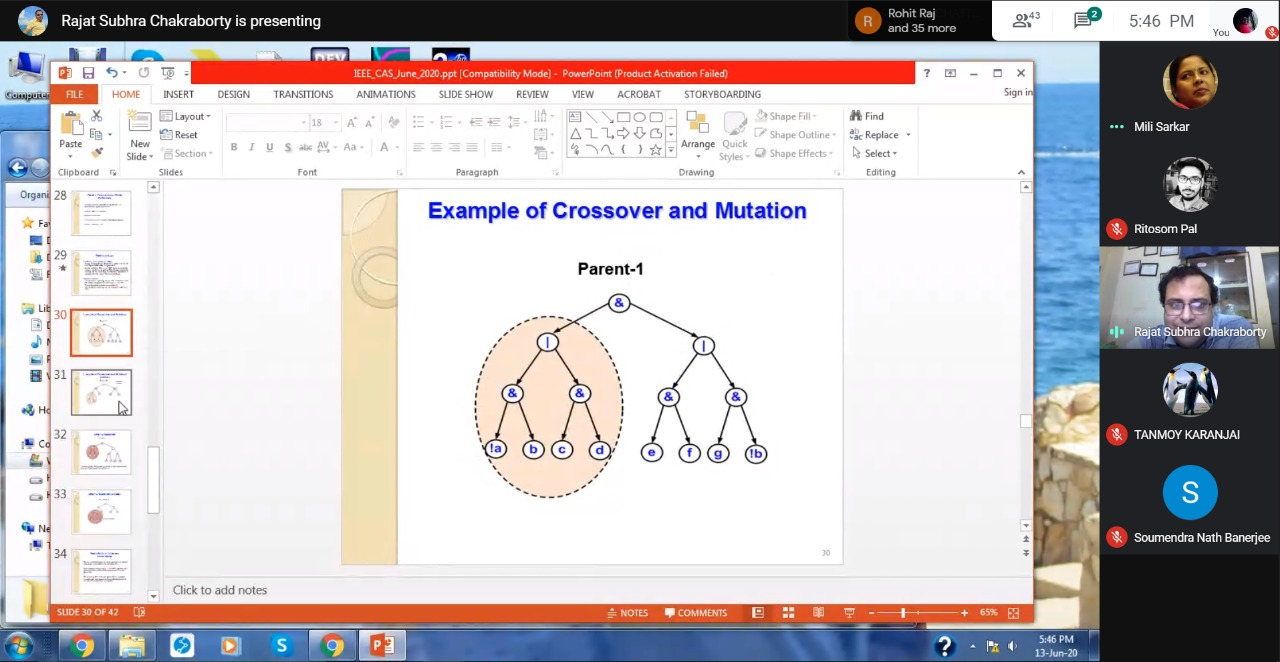The height and width of the screenshot is (662, 1280).
Task: Toggle the Comments pane in status bar
Action: tap(694, 613)
